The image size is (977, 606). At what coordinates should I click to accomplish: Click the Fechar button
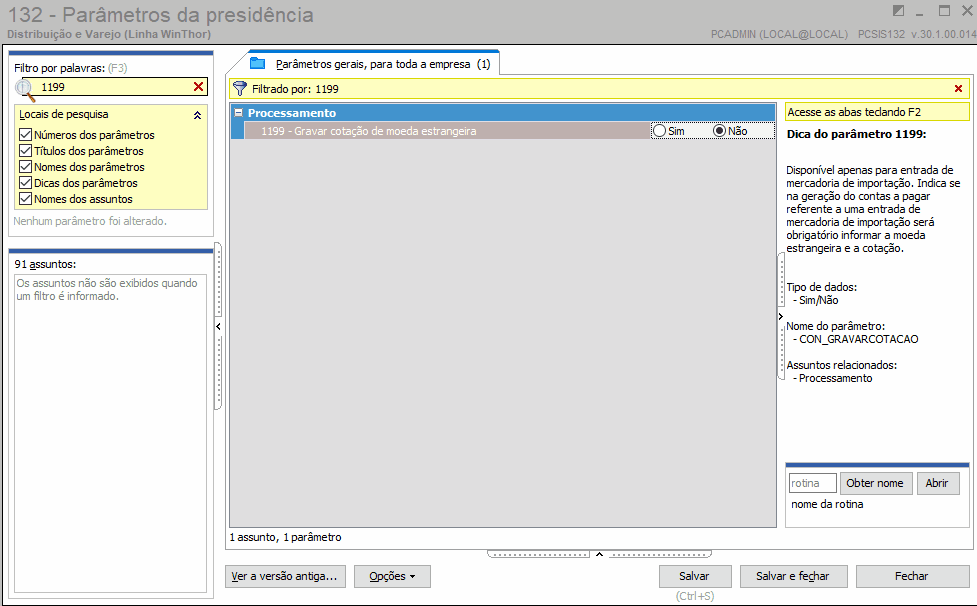tap(911, 576)
